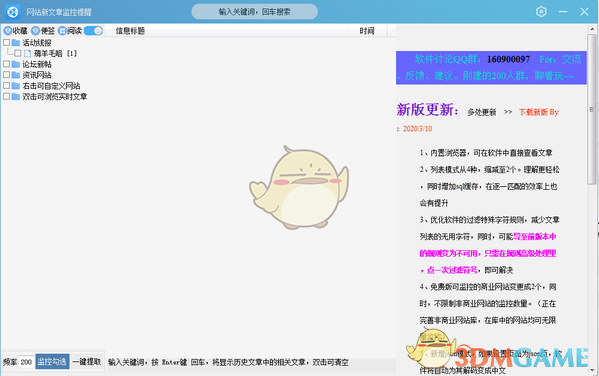Image resolution: width=599 pixels, height=376 pixels.
Task: Select the 双击可浏览实时文章 tree label
Action: coord(55,96)
